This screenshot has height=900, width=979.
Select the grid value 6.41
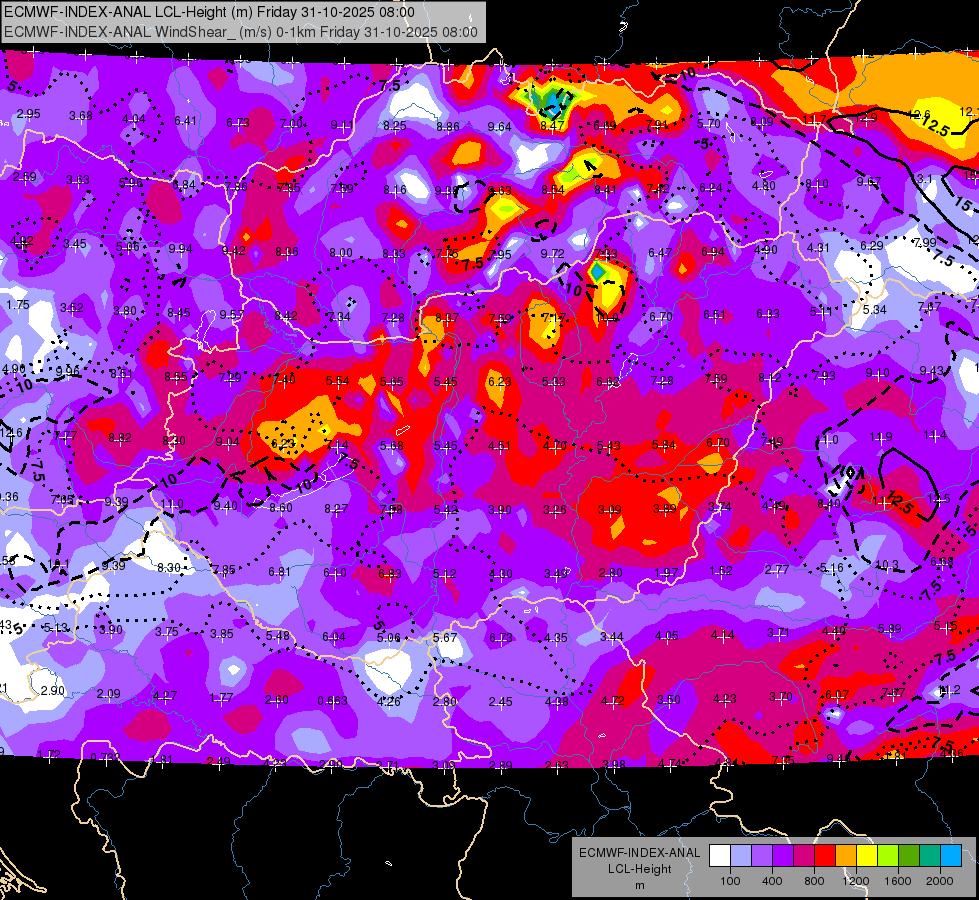(185, 121)
